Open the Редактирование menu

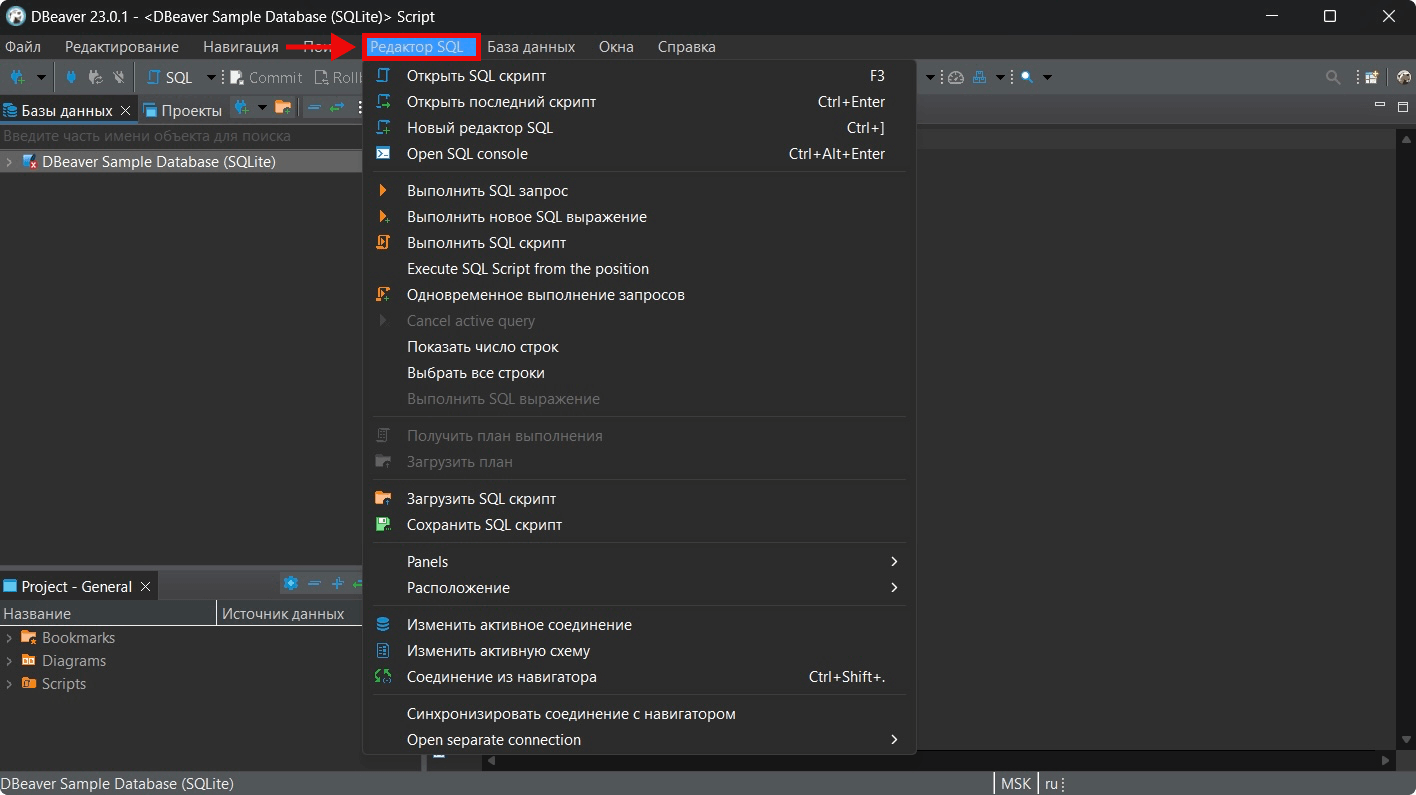point(122,47)
